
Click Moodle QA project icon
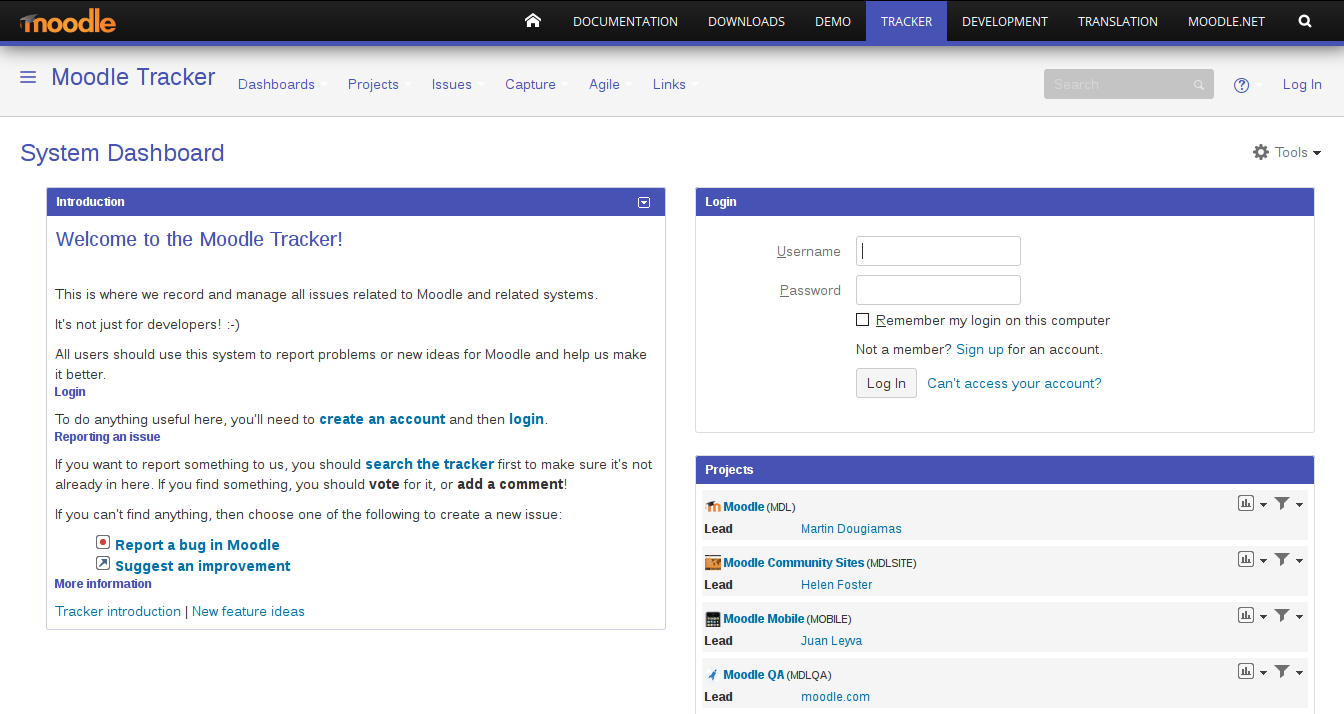[x=713, y=675]
